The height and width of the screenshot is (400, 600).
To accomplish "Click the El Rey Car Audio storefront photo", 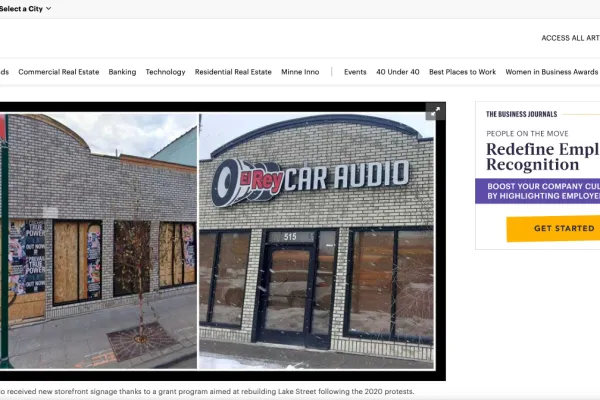I will (317, 241).
